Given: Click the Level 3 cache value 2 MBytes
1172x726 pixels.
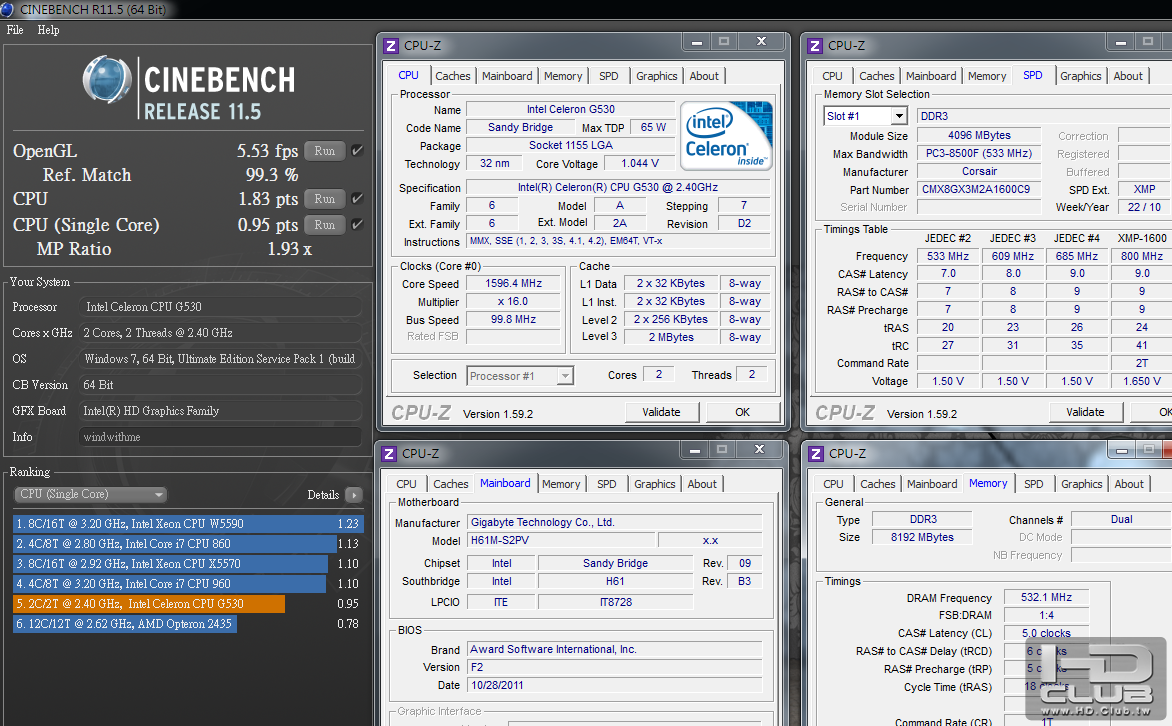Looking at the screenshot, I should pos(670,337).
